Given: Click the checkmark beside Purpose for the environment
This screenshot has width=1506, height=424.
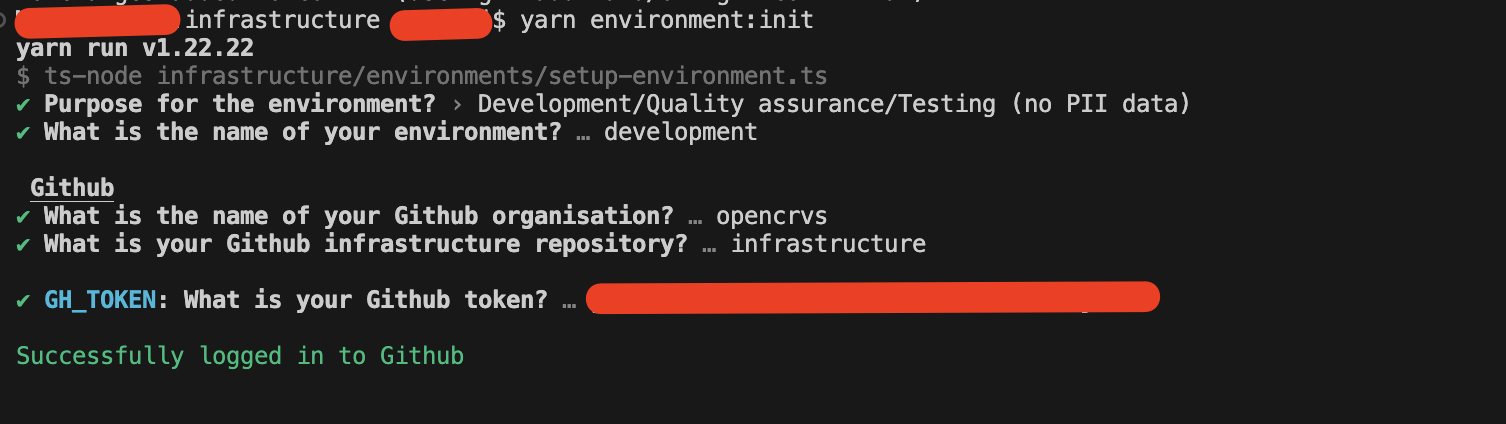Looking at the screenshot, I should 23,104.
